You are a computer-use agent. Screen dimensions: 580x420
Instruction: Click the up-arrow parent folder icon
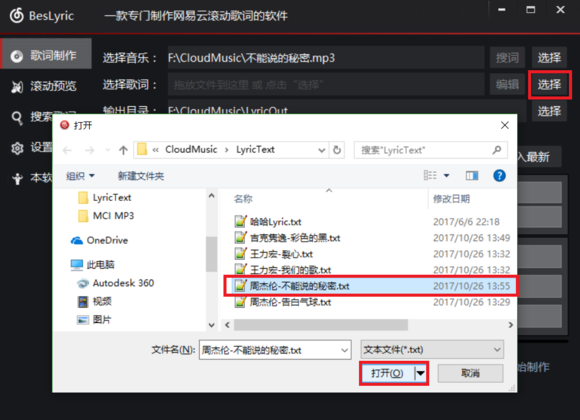(123, 150)
